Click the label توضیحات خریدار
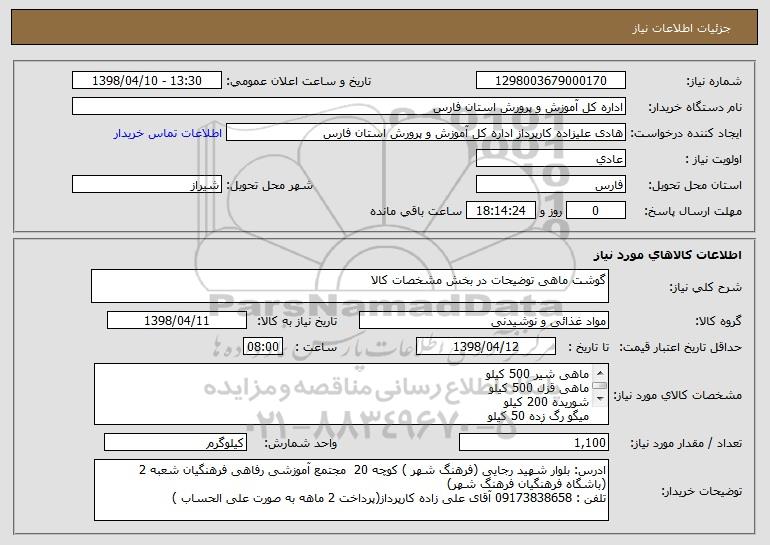770x545 pixels. (x=702, y=491)
